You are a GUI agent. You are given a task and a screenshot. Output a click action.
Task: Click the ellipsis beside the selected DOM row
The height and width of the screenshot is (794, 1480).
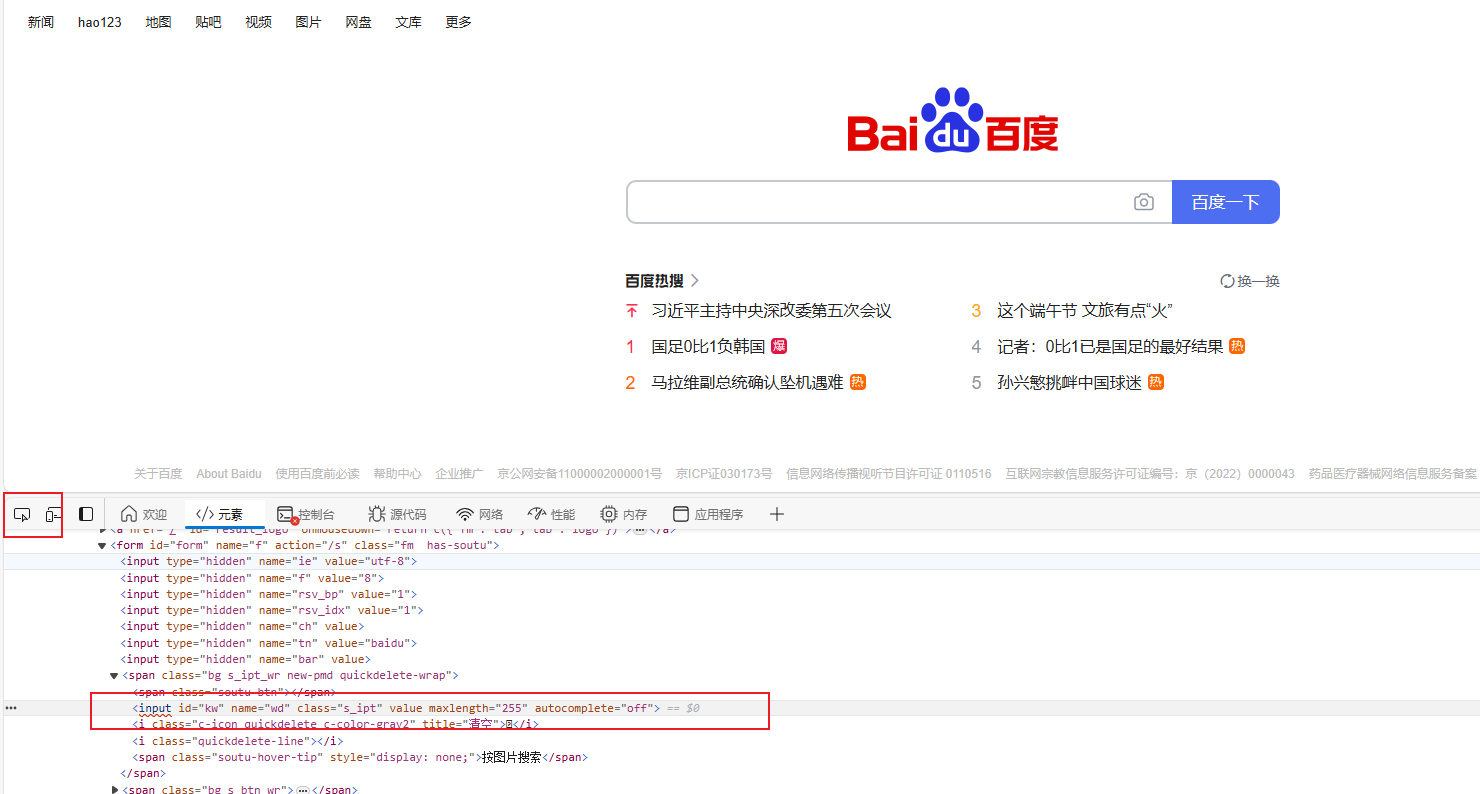(11, 708)
